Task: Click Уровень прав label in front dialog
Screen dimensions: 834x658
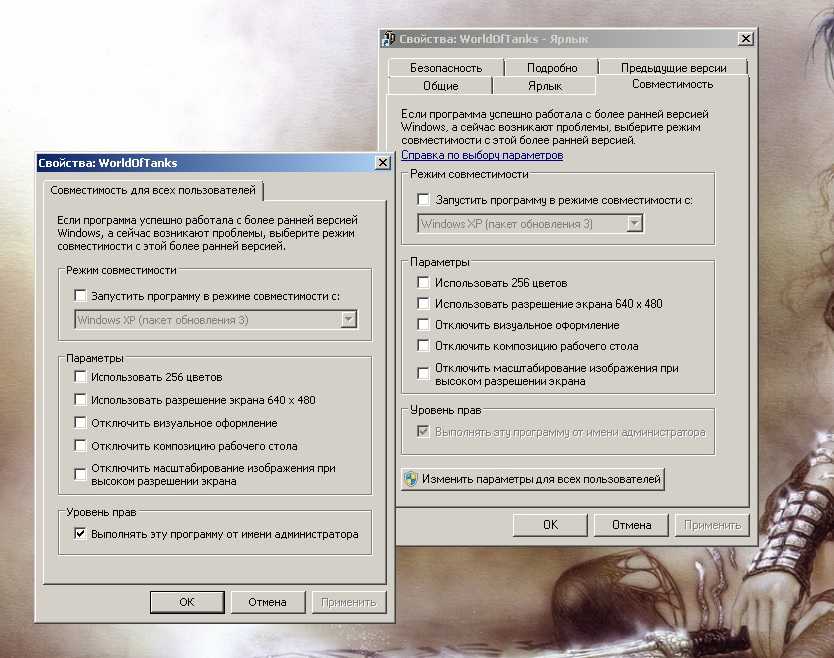Action: tap(101, 512)
